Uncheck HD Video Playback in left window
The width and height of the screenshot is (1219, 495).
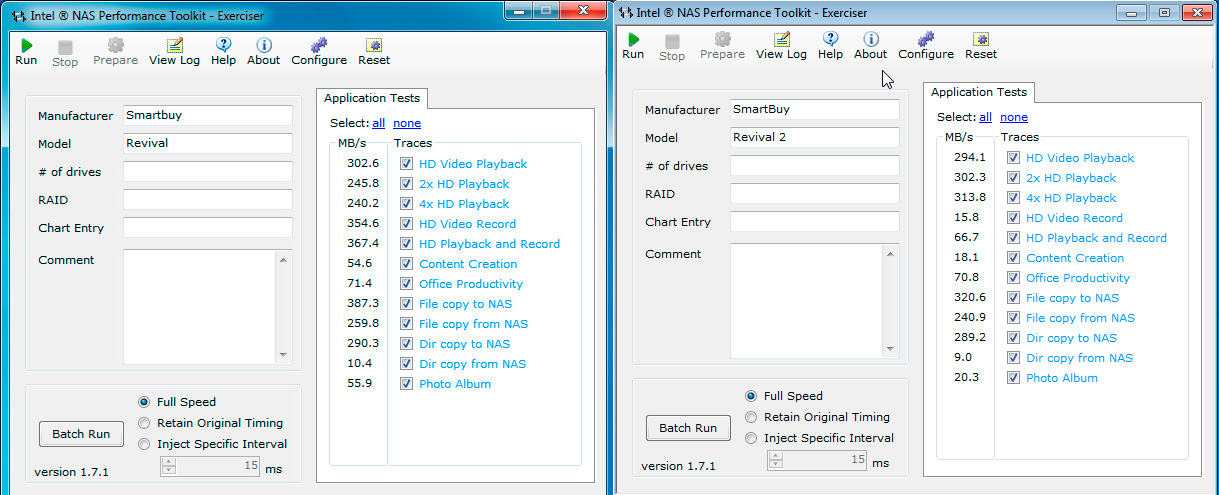(x=406, y=164)
